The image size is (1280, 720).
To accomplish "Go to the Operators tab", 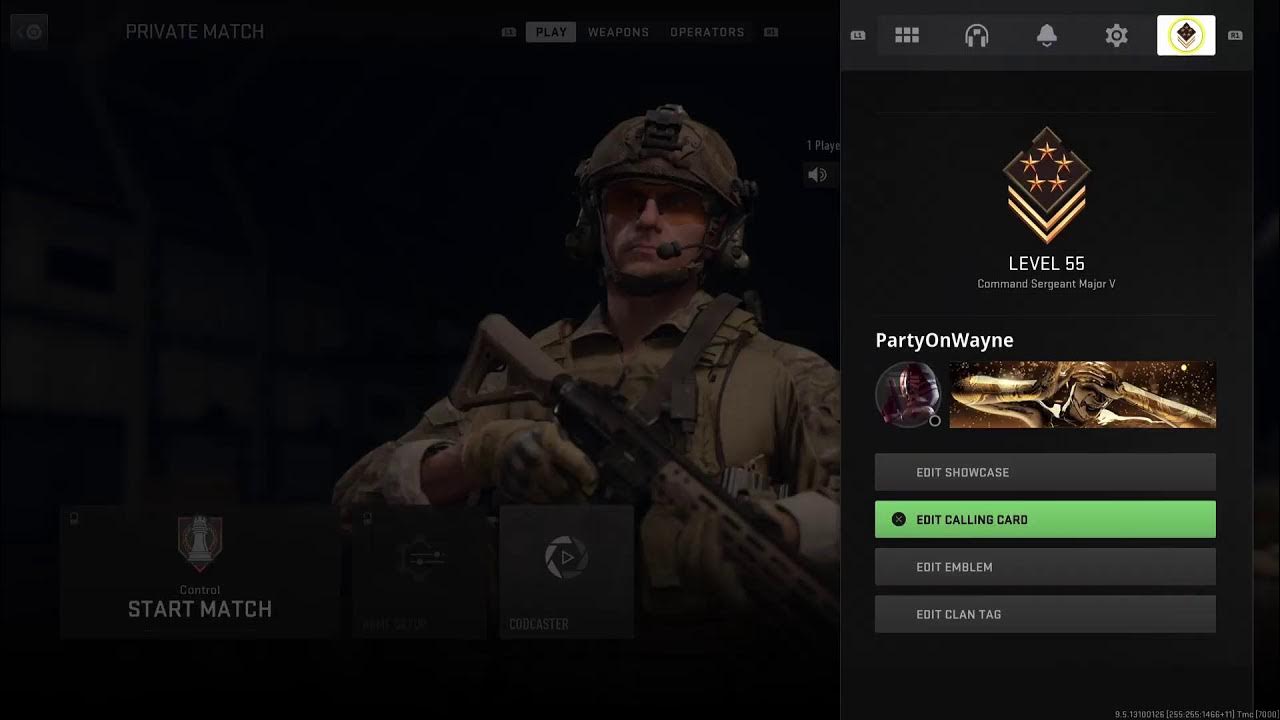I will pyautogui.click(x=707, y=32).
